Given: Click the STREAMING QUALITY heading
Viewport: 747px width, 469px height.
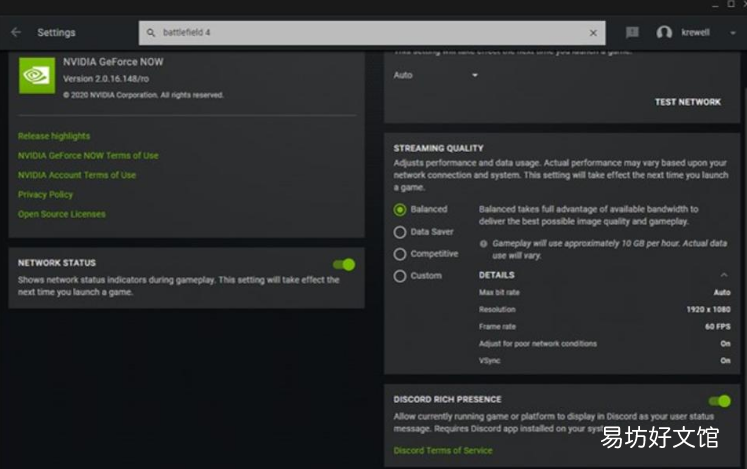Looking at the screenshot, I should pyautogui.click(x=438, y=148).
